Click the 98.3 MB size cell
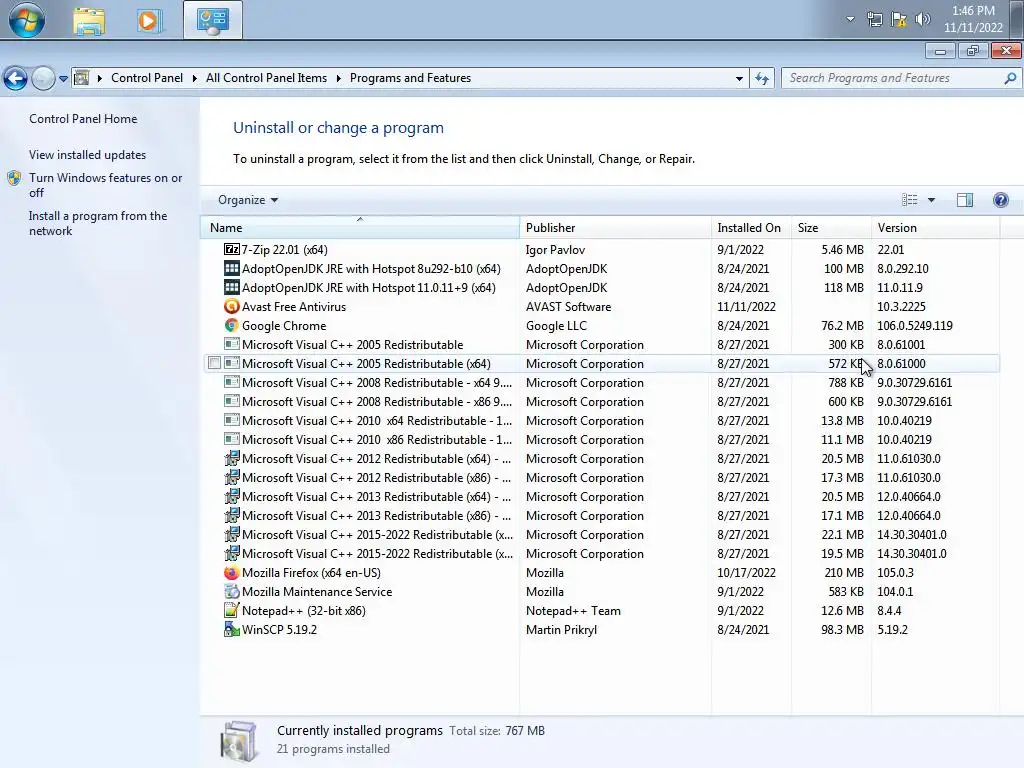Viewport: 1024px width, 768px height. click(842, 630)
